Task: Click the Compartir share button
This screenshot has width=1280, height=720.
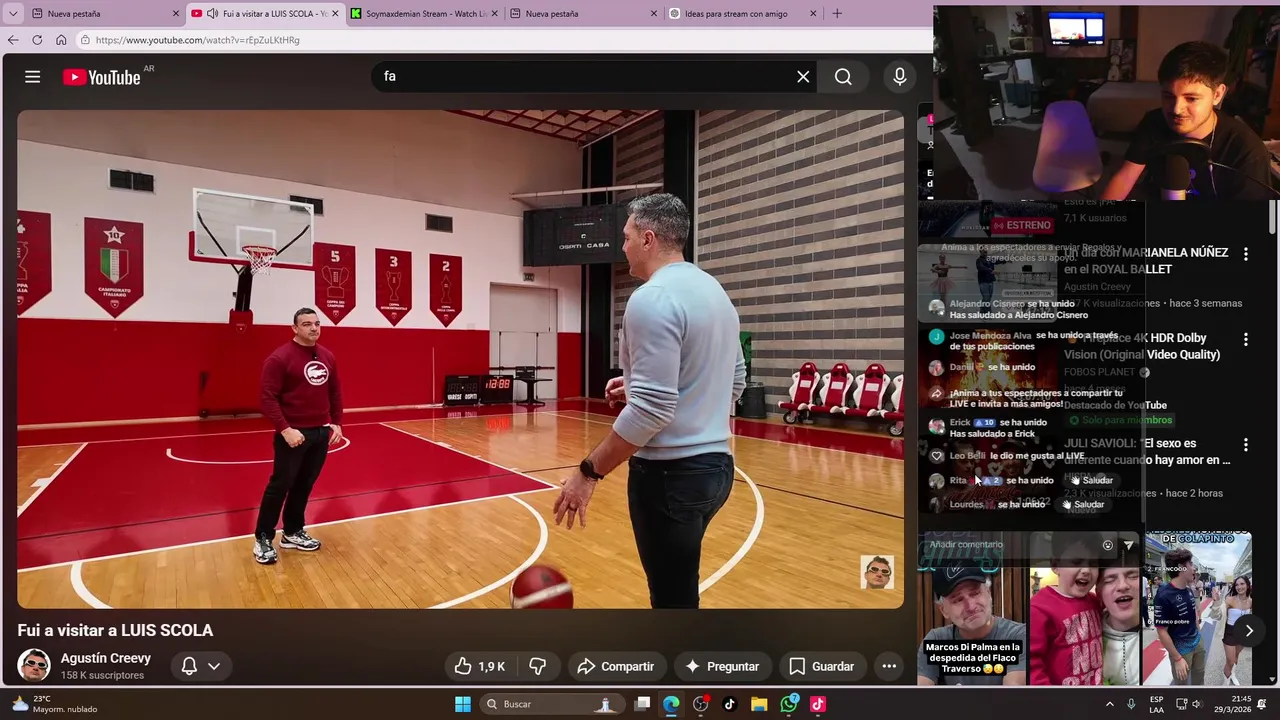Action: point(616,666)
